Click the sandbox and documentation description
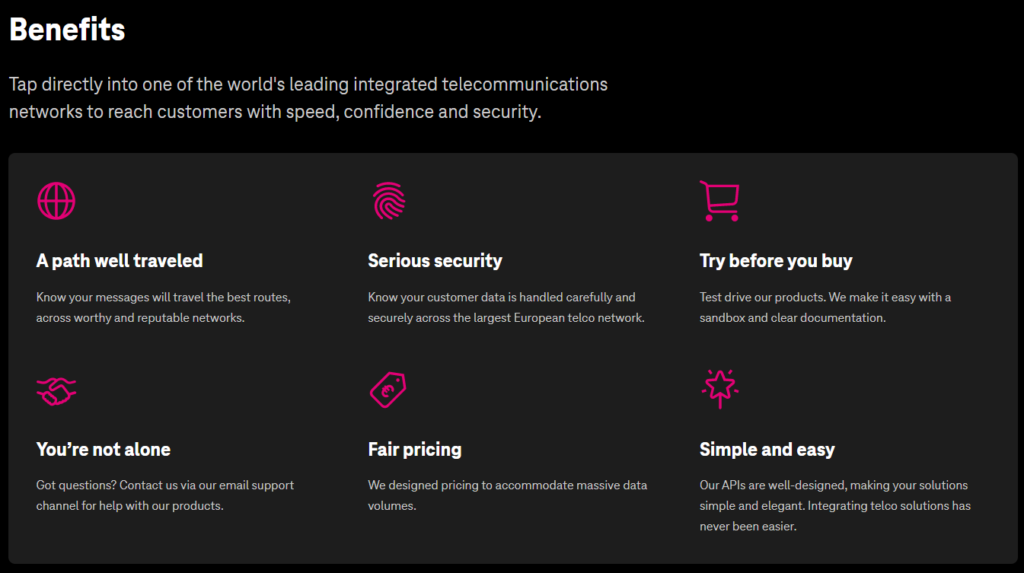Viewport: 1024px width, 573px height. [x=825, y=307]
